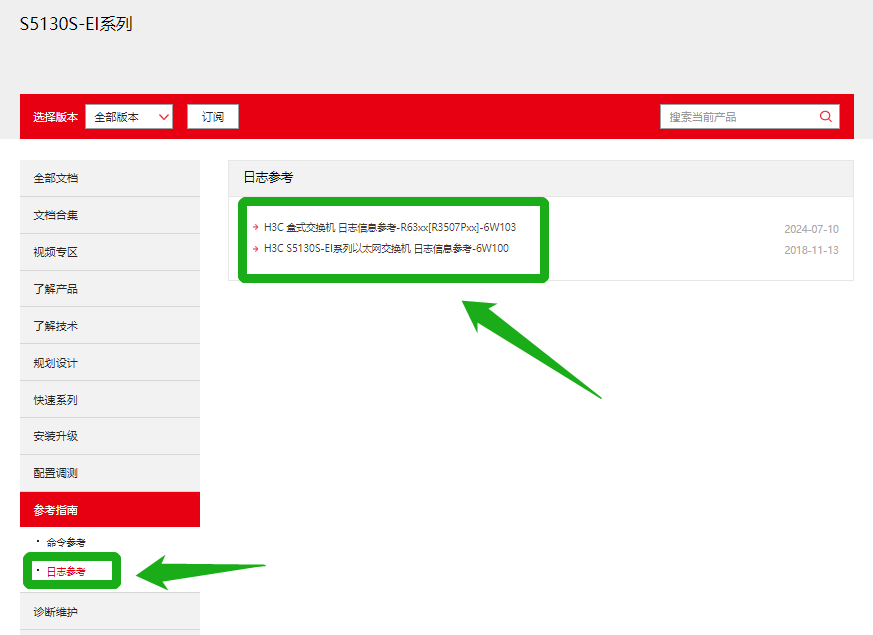Click the 订阅 subscribe button
Screen dimensions: 873x635
tap(213, 117)
